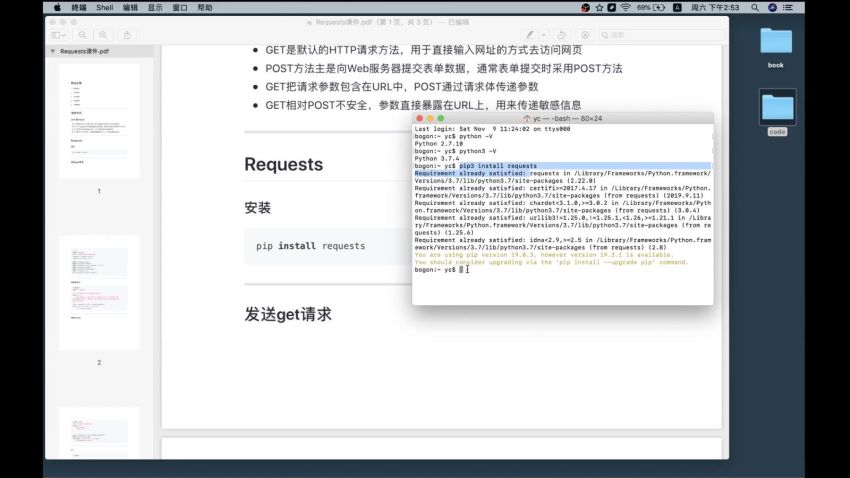The image size is (850, 478).
Task: Close the Terminal window with red button
Action: click(x=419, y=118)
